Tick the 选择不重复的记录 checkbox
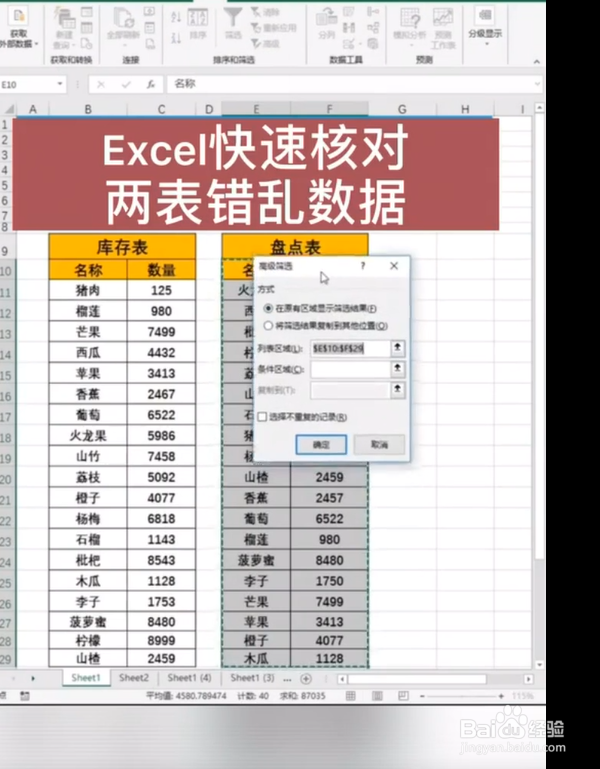Image resolution: width=600 pixels, height=769 pixels. pos(262,417)
